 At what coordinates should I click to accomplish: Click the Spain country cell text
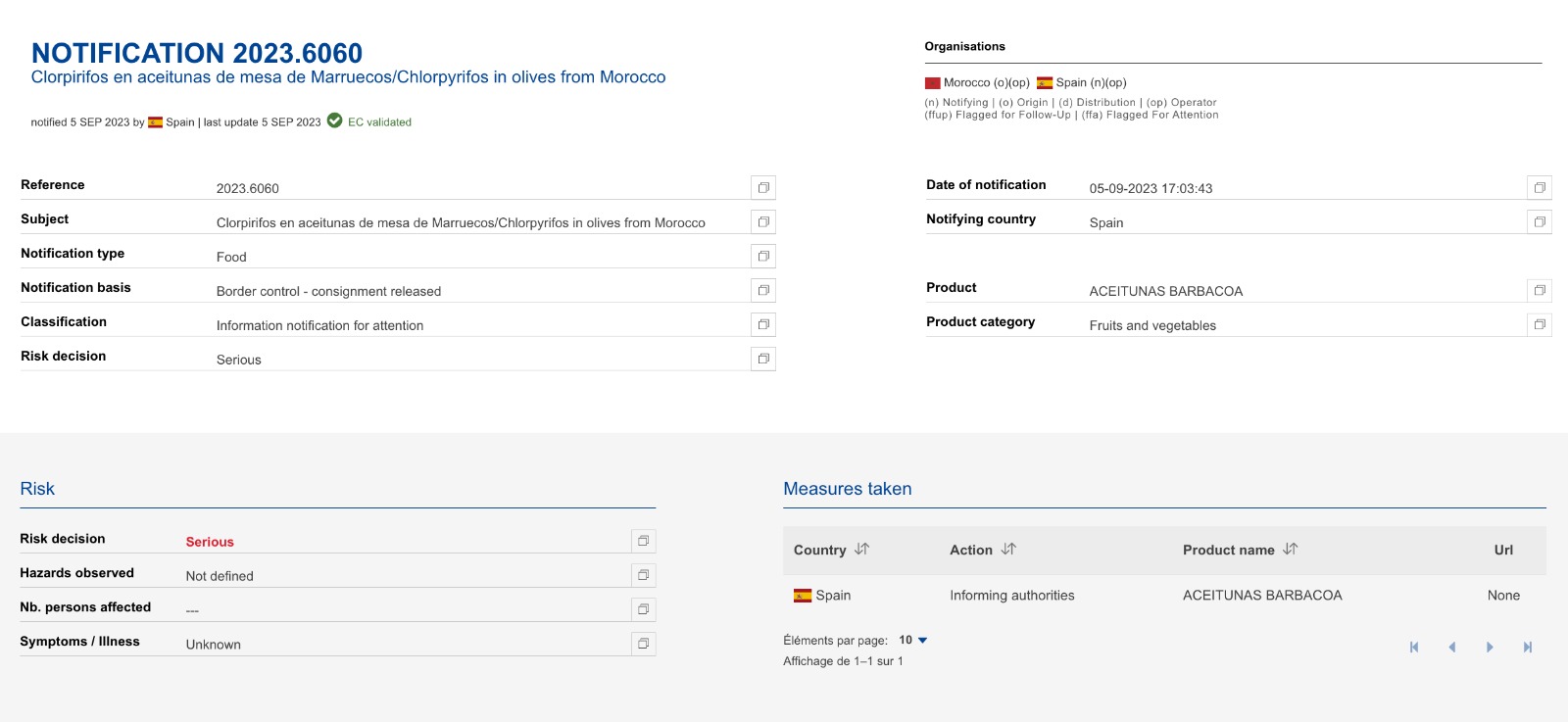coord(833,595)
